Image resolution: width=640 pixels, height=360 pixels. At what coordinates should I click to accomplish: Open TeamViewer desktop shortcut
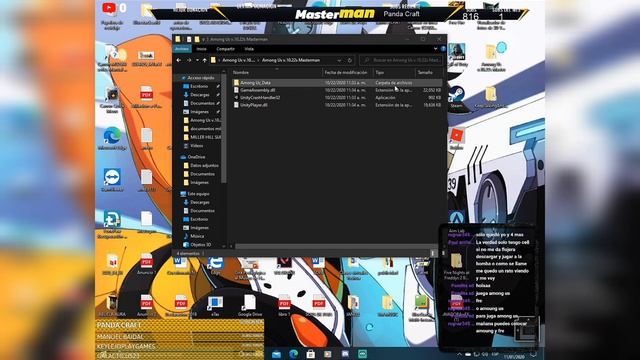(112, 180)
